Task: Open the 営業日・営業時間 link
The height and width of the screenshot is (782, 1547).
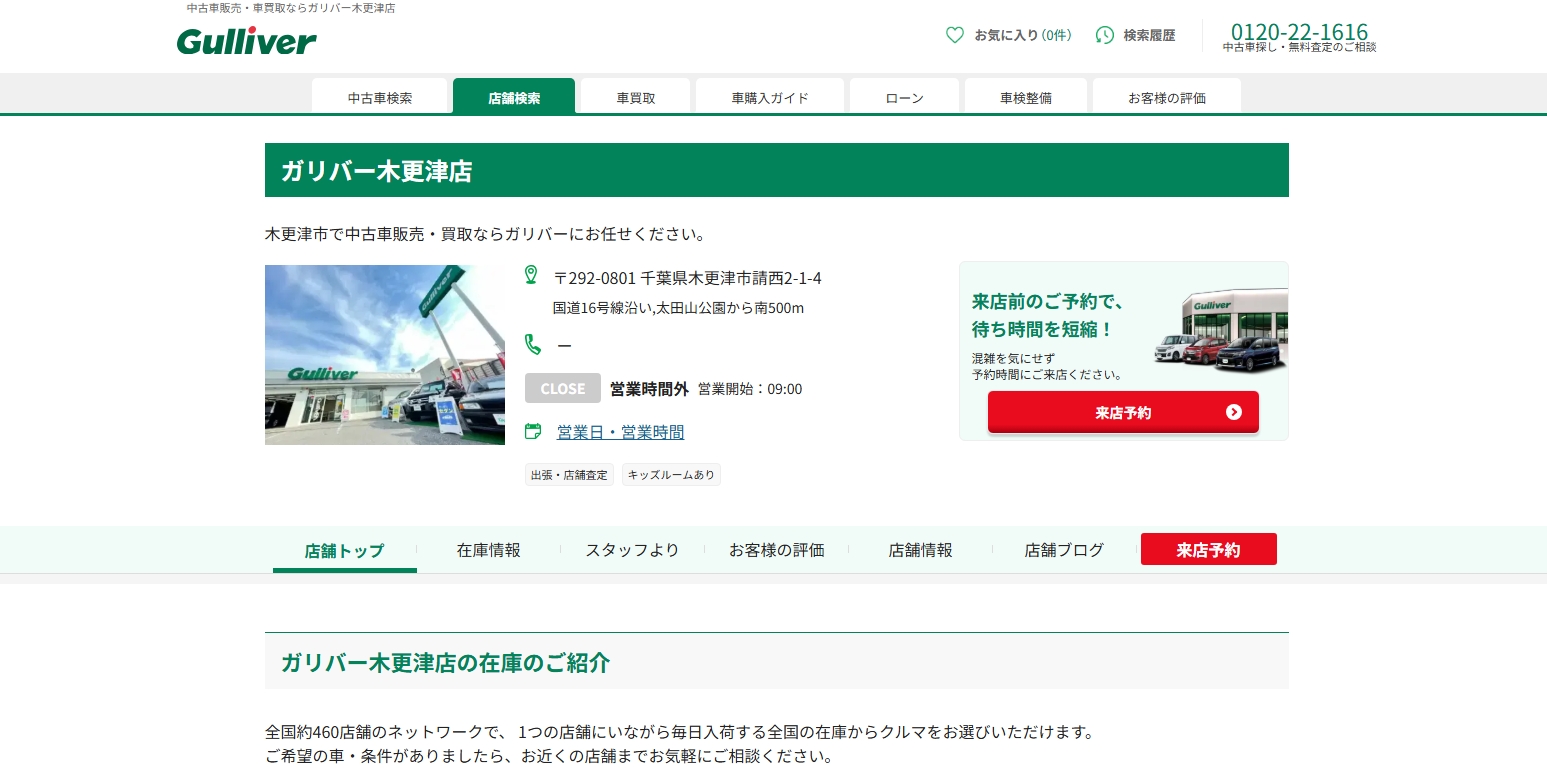Action: coord(620,432)
